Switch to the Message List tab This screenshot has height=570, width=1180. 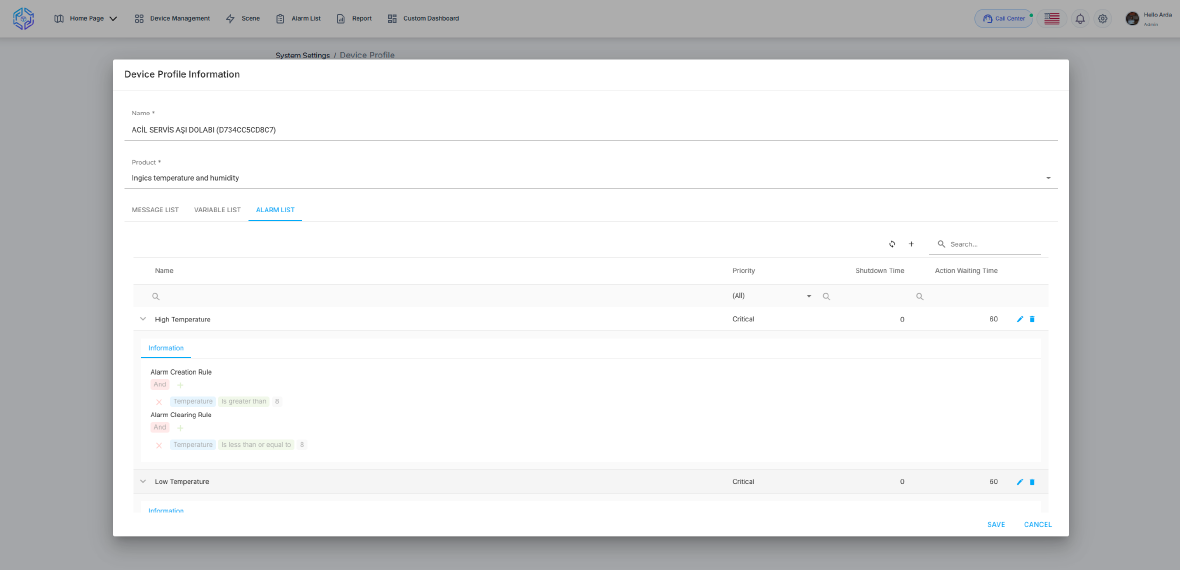point(155,210)
